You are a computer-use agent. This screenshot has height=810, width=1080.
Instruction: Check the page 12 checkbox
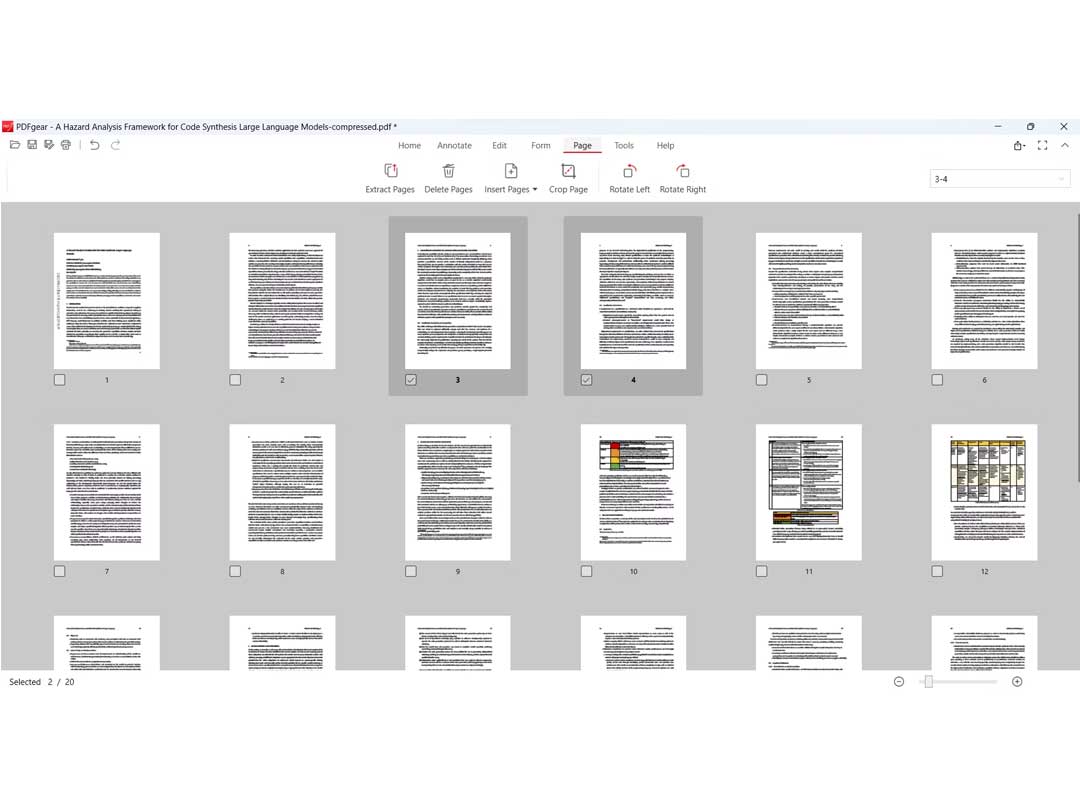[937, 571]
